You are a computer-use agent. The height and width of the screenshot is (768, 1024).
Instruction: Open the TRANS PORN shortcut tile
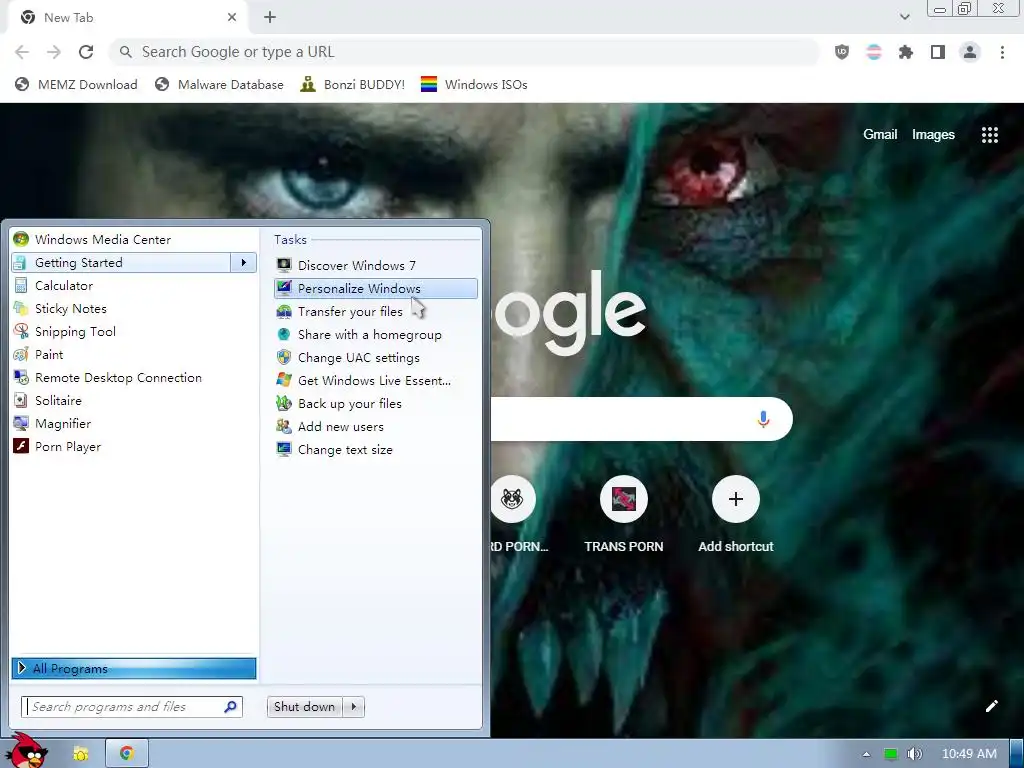click(624, 515)
